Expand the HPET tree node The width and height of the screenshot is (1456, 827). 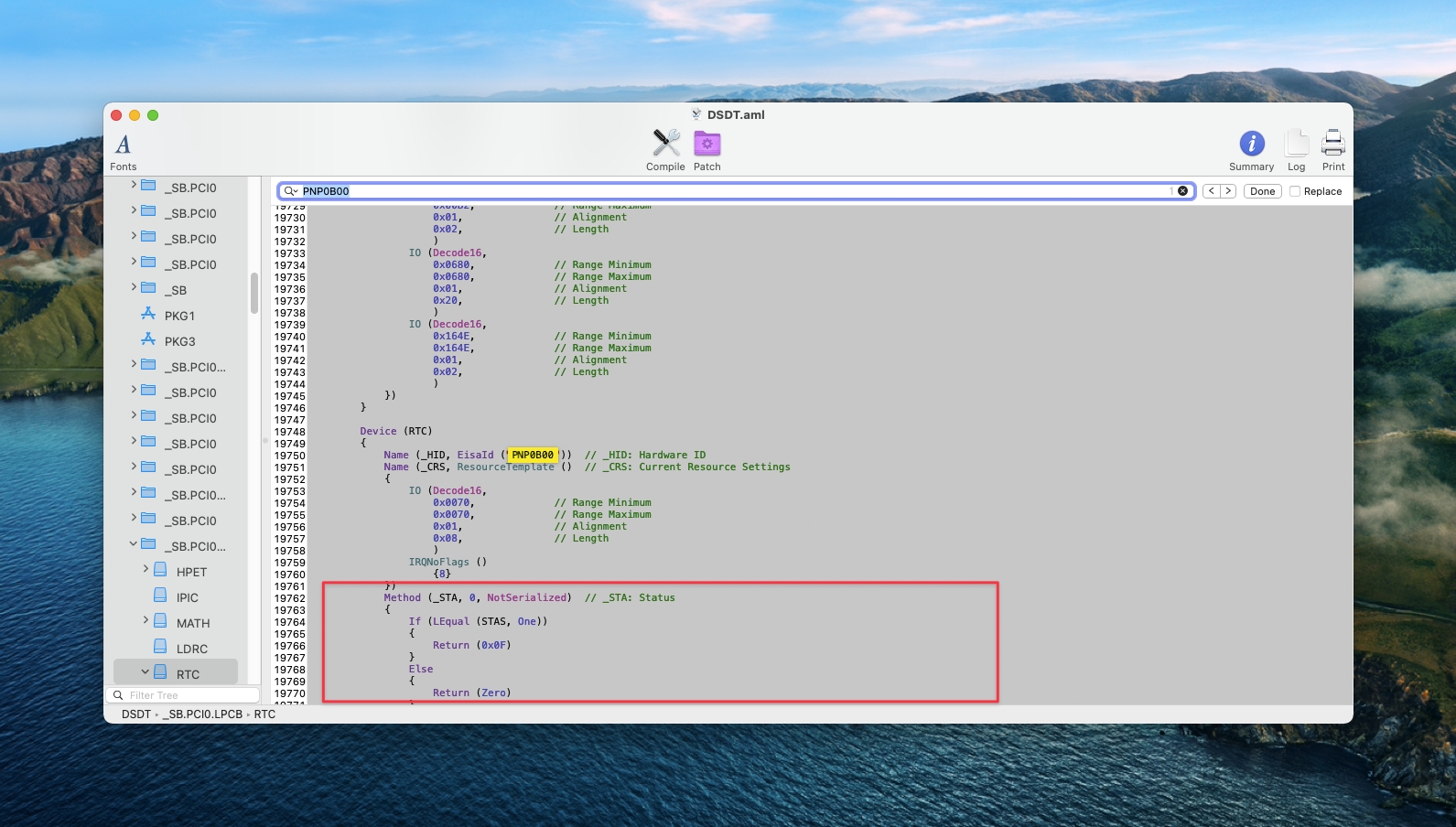pos(145,570)
